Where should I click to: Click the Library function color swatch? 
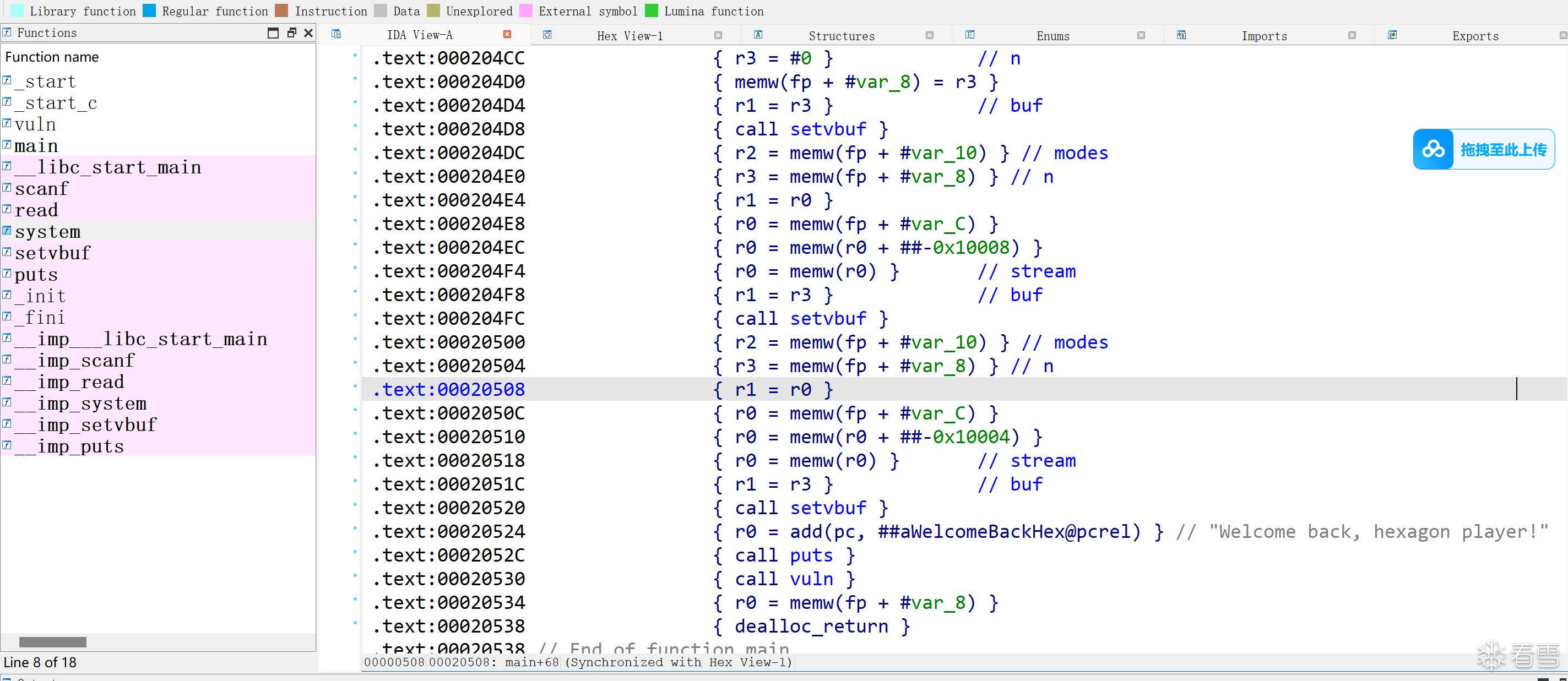[x=18, y=10]
